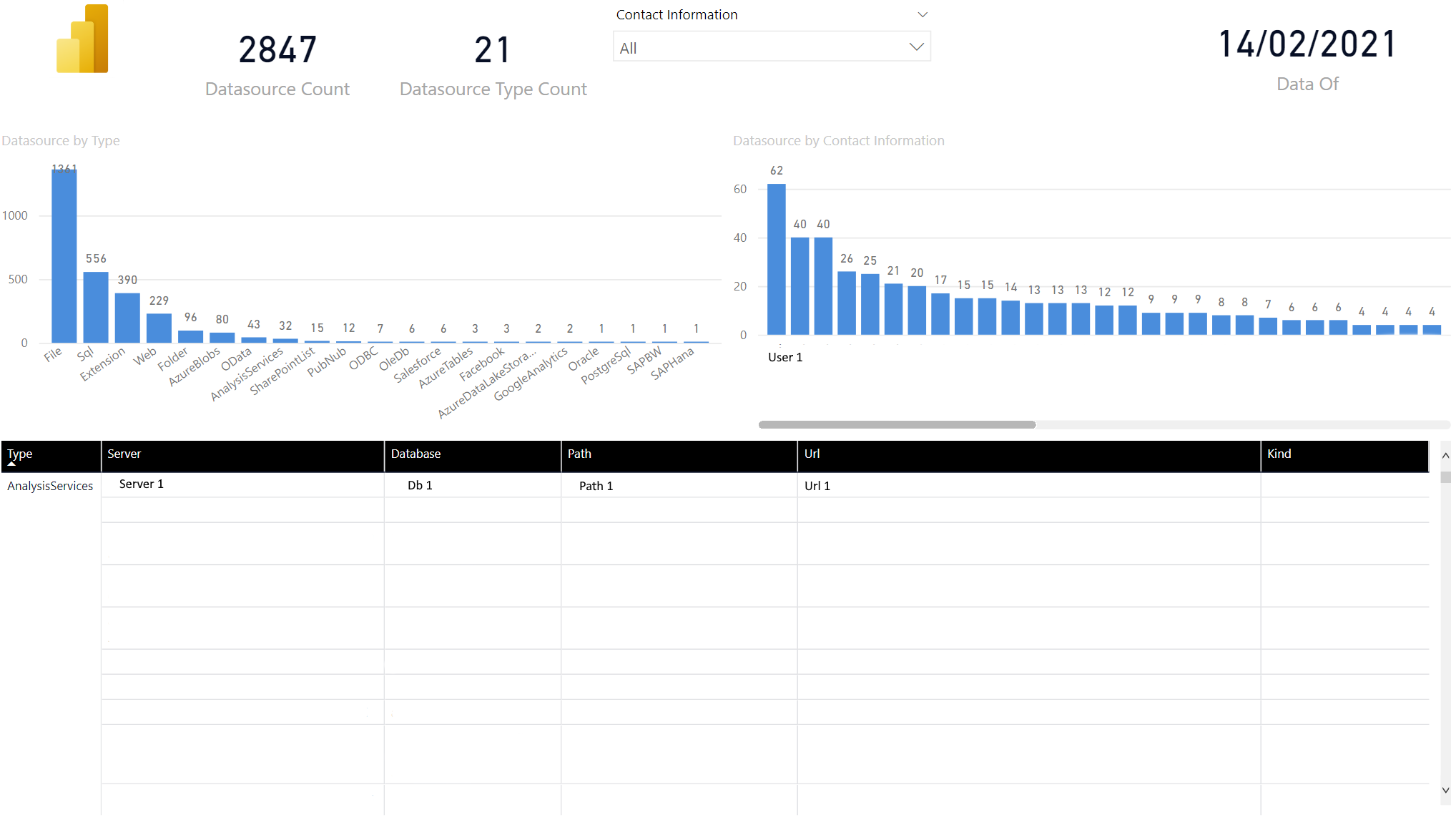Sort table by Database column header
Image resolution: width=1456 pixels, height=820 pixels.
point(473,456)
